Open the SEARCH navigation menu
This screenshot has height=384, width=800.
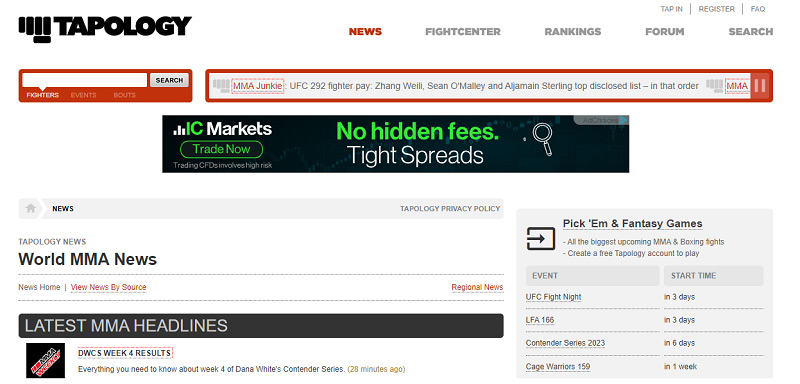[751, 32]
